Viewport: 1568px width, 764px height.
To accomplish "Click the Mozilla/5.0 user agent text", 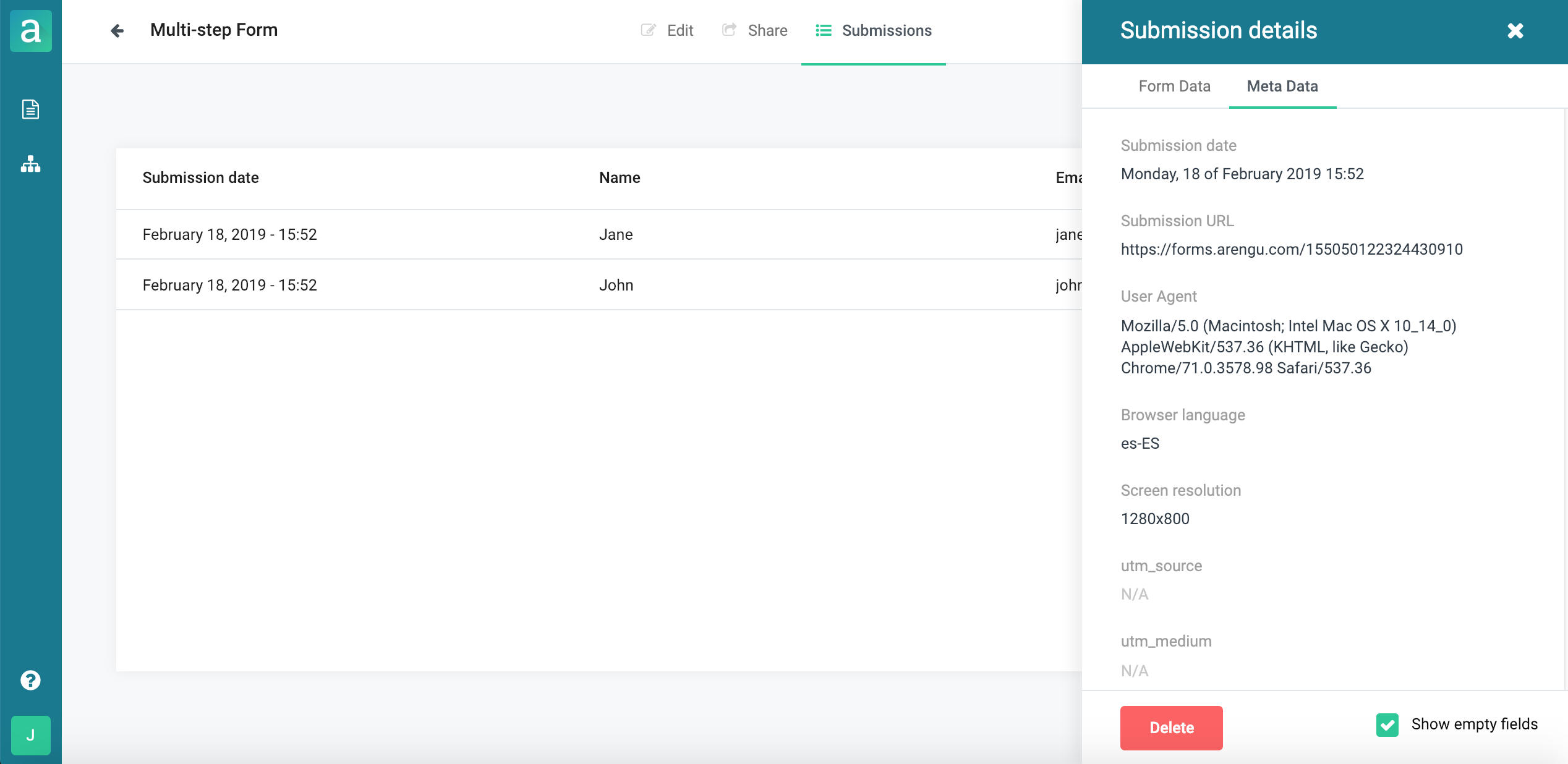I will [1289, 347].
